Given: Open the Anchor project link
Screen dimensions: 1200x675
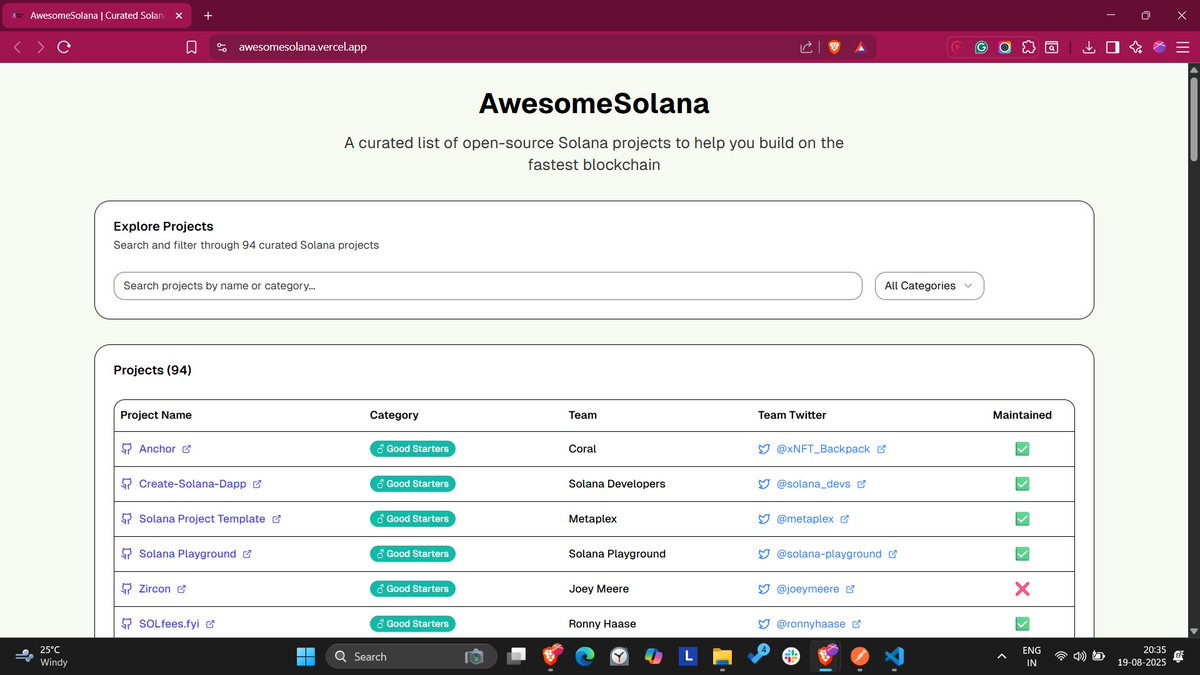Looking at the screenshot, I should [x=157, y=449].
